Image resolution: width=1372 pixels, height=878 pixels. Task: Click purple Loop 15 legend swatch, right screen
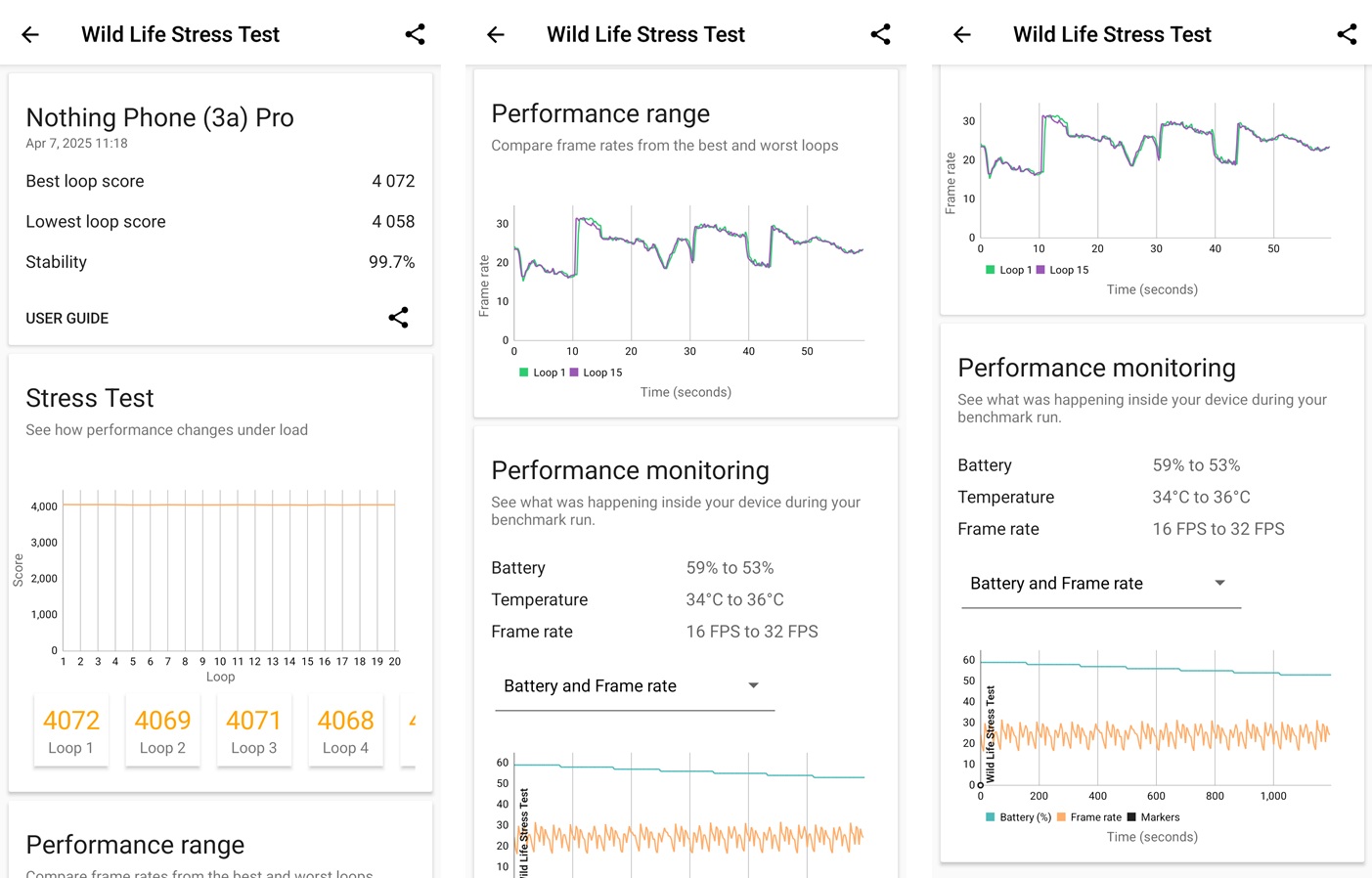coord(1040,270)
